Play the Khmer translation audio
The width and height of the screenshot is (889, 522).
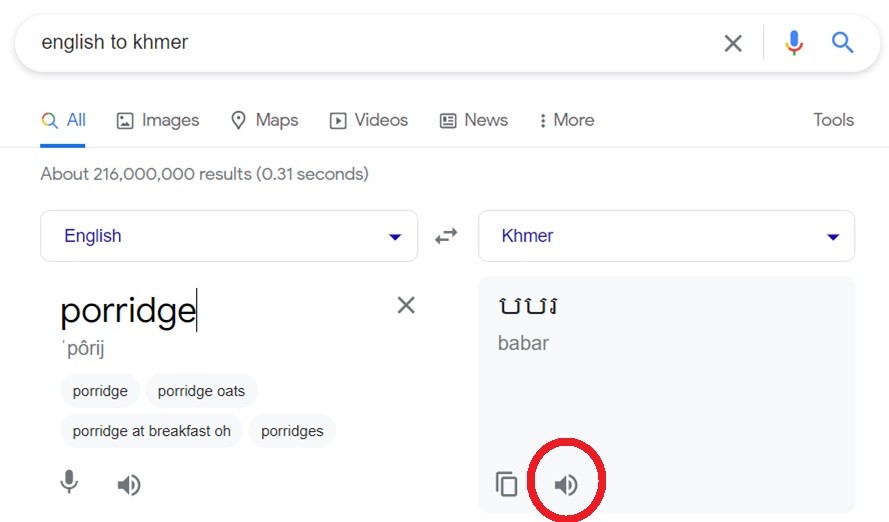pos(566,485)
